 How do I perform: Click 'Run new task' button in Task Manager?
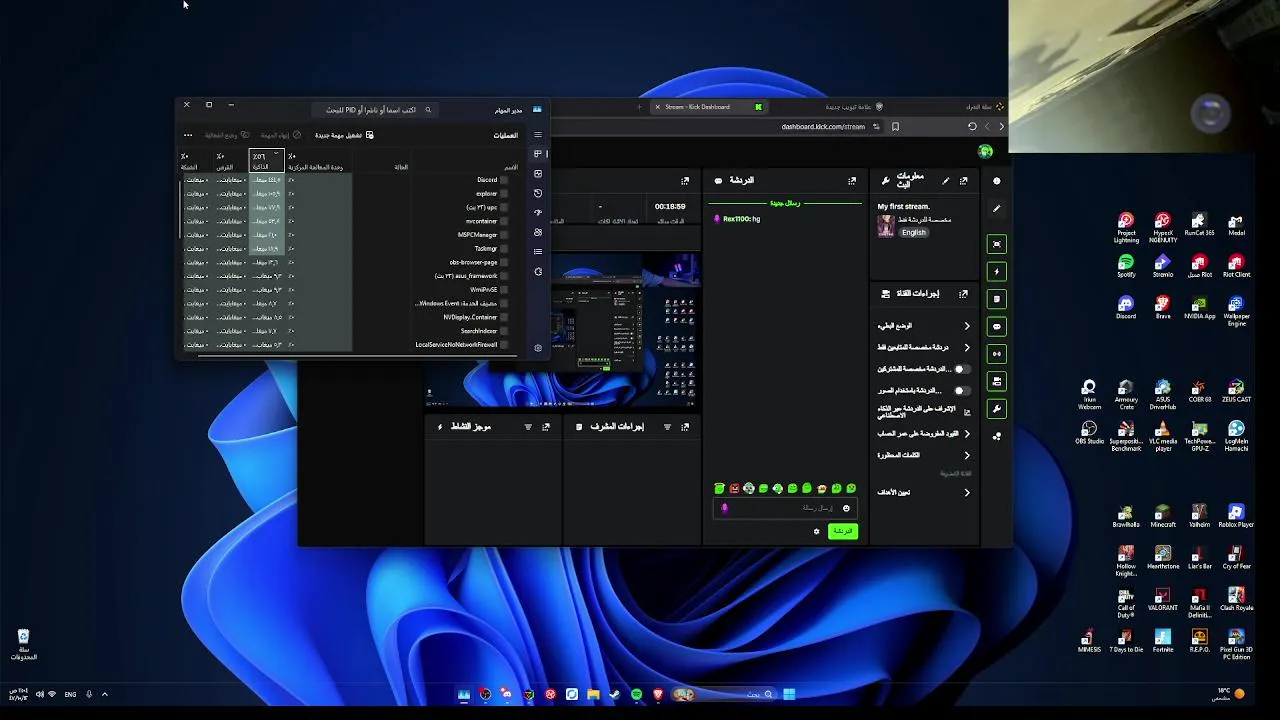345,135
